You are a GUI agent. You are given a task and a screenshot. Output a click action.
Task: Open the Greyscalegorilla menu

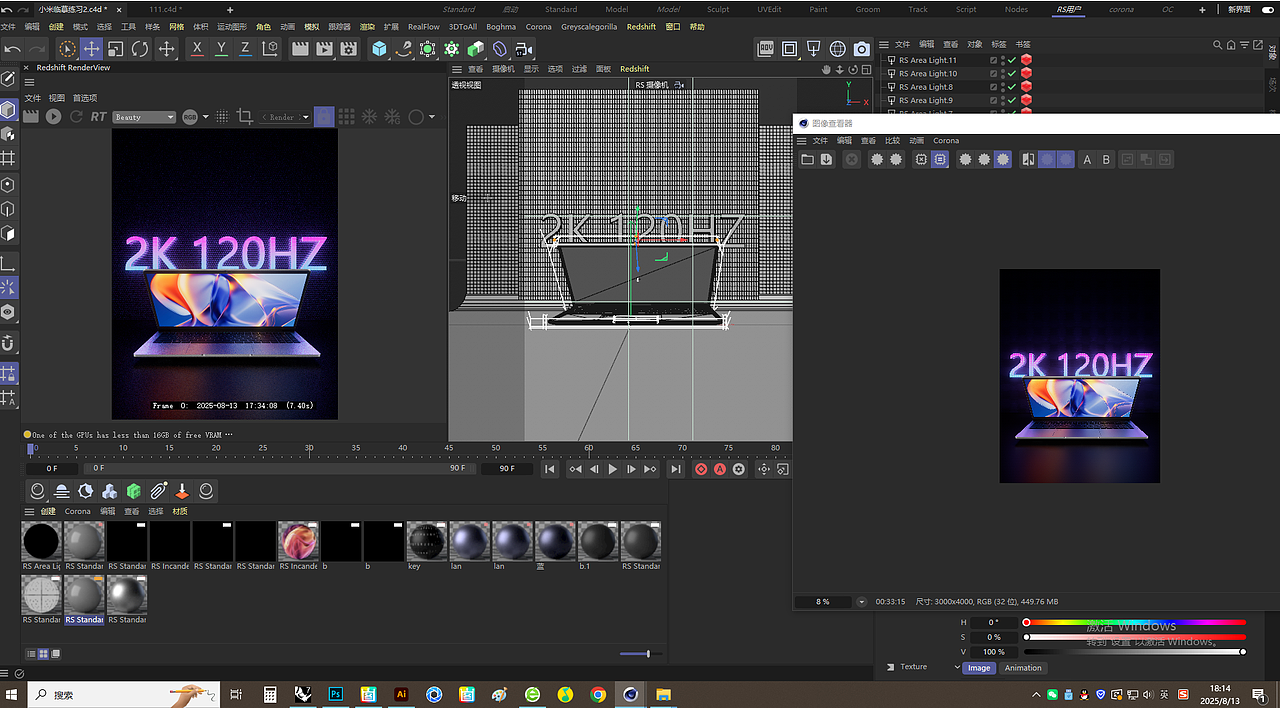[590, 27]
